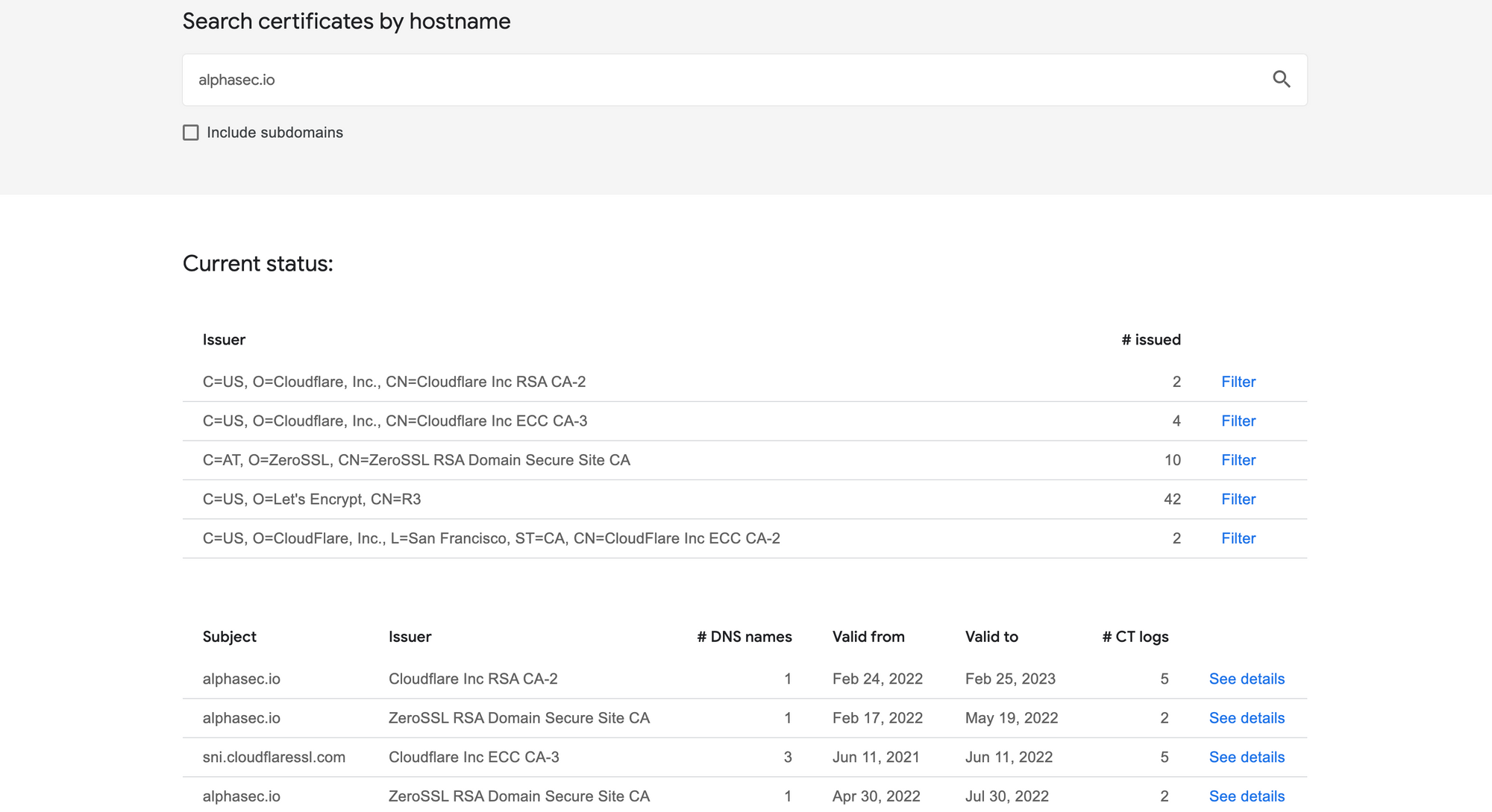
Task: See details for certificate valid from Apr 30, 2022
Action: tap(1247, 796)
